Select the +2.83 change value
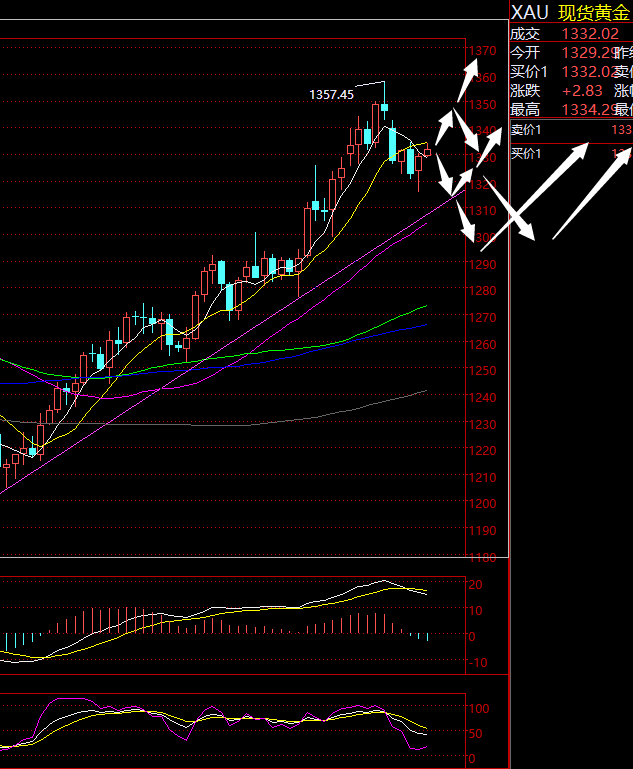This screenshot has height=769, width=633. click(x=582, y=91)
